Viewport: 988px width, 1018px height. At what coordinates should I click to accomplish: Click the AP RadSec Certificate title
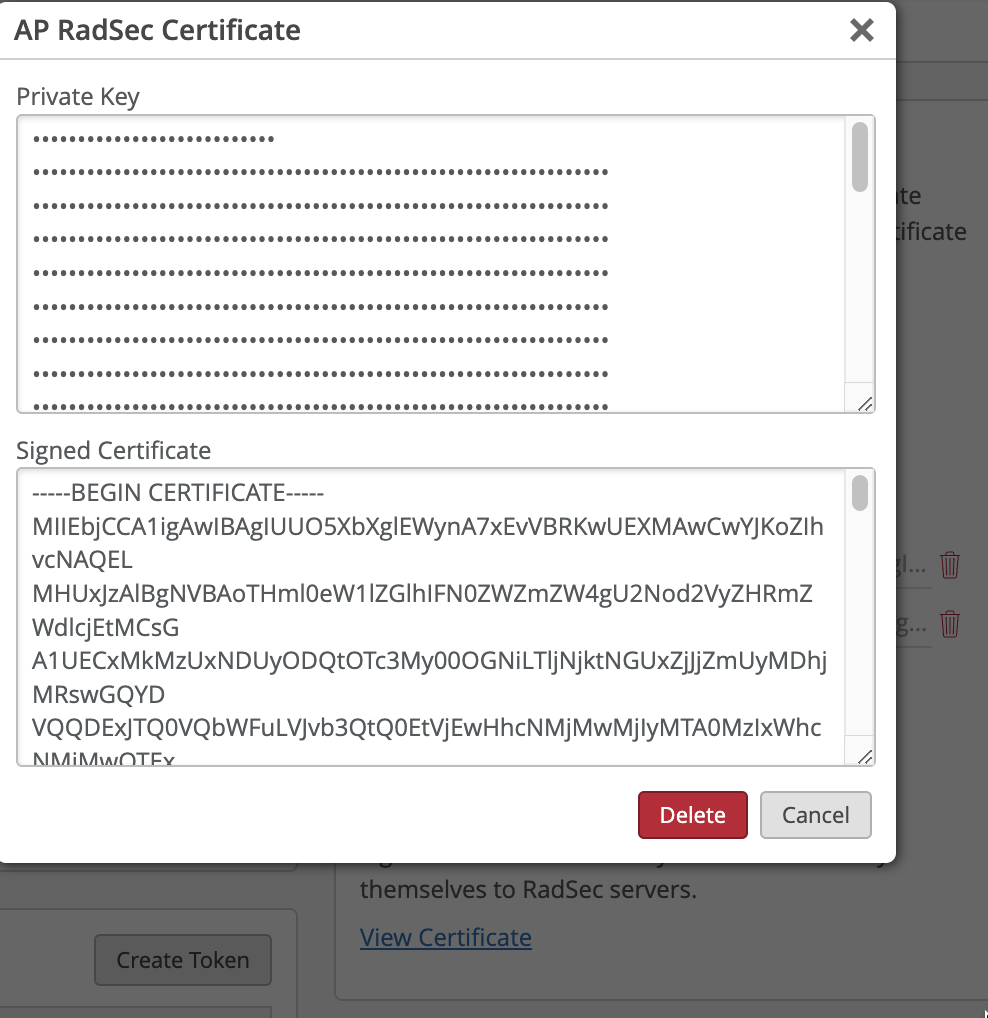[158, 30]
